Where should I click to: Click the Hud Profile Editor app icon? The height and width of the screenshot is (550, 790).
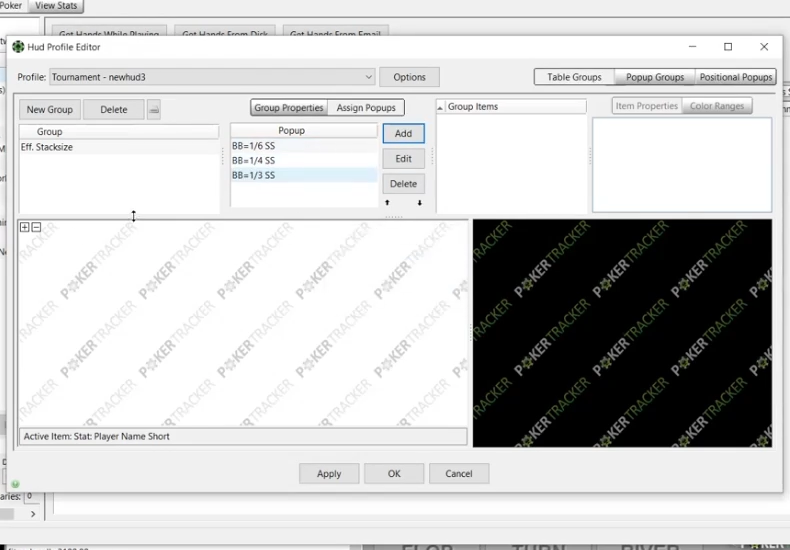(18, 47)
